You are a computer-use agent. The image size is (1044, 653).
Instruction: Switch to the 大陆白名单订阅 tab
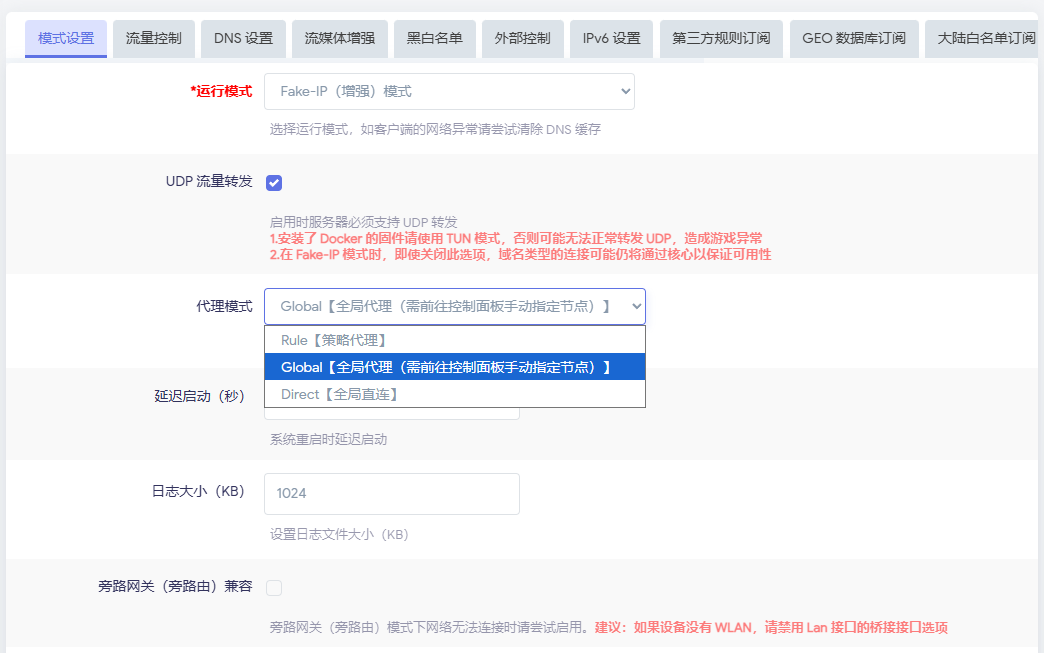click(985, 39)
